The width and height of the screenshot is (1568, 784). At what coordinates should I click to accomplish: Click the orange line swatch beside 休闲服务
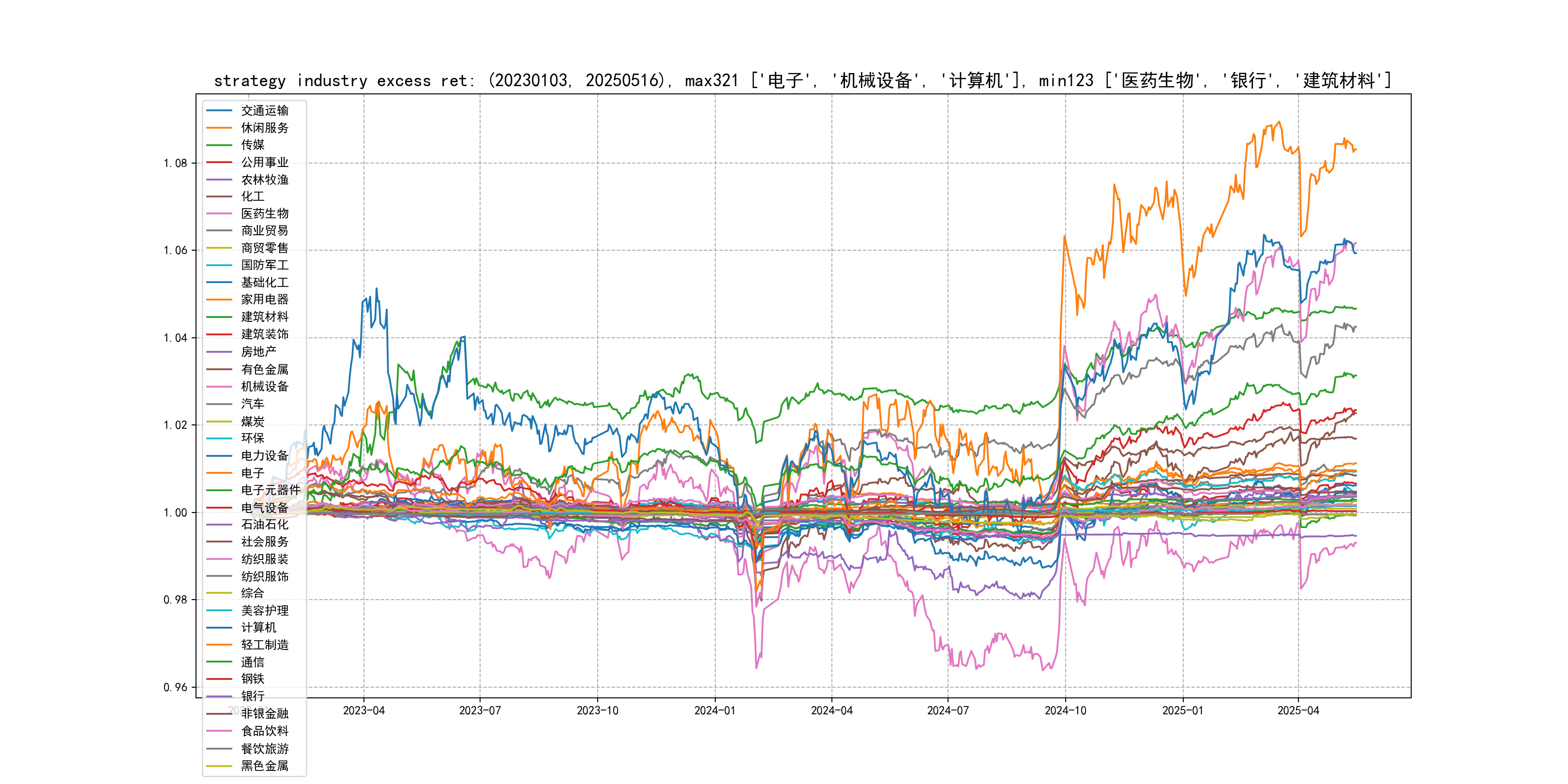[x=219, y=128]
